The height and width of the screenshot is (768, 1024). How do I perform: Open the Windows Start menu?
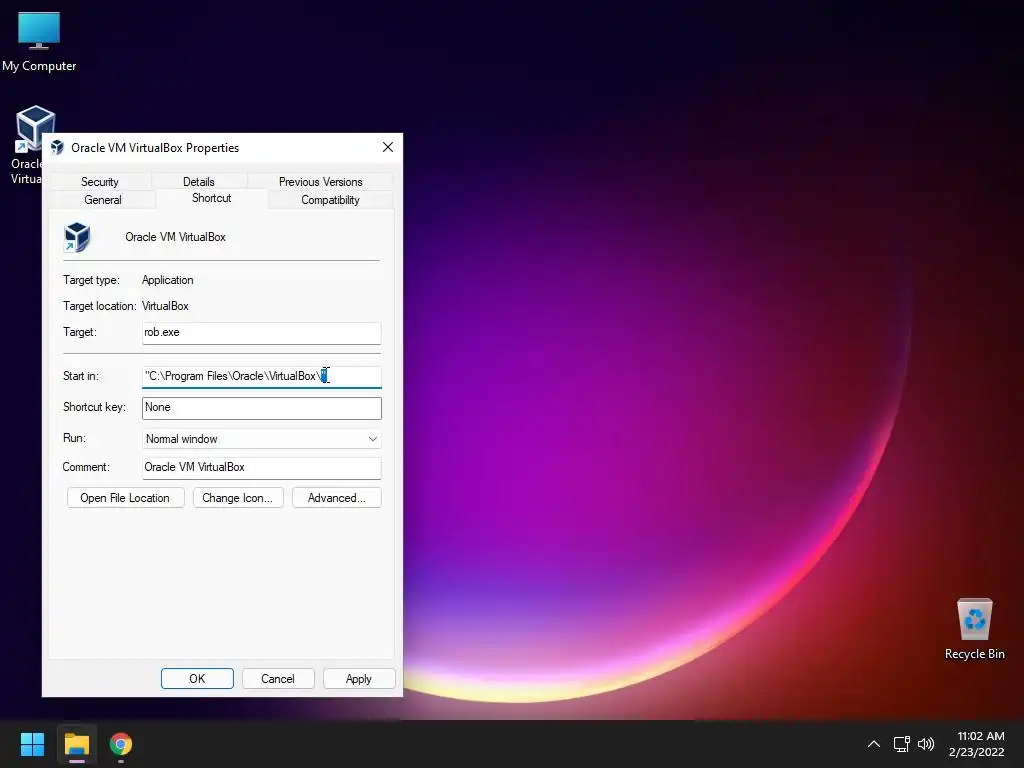pyautogui.click(x=32, y=744)
